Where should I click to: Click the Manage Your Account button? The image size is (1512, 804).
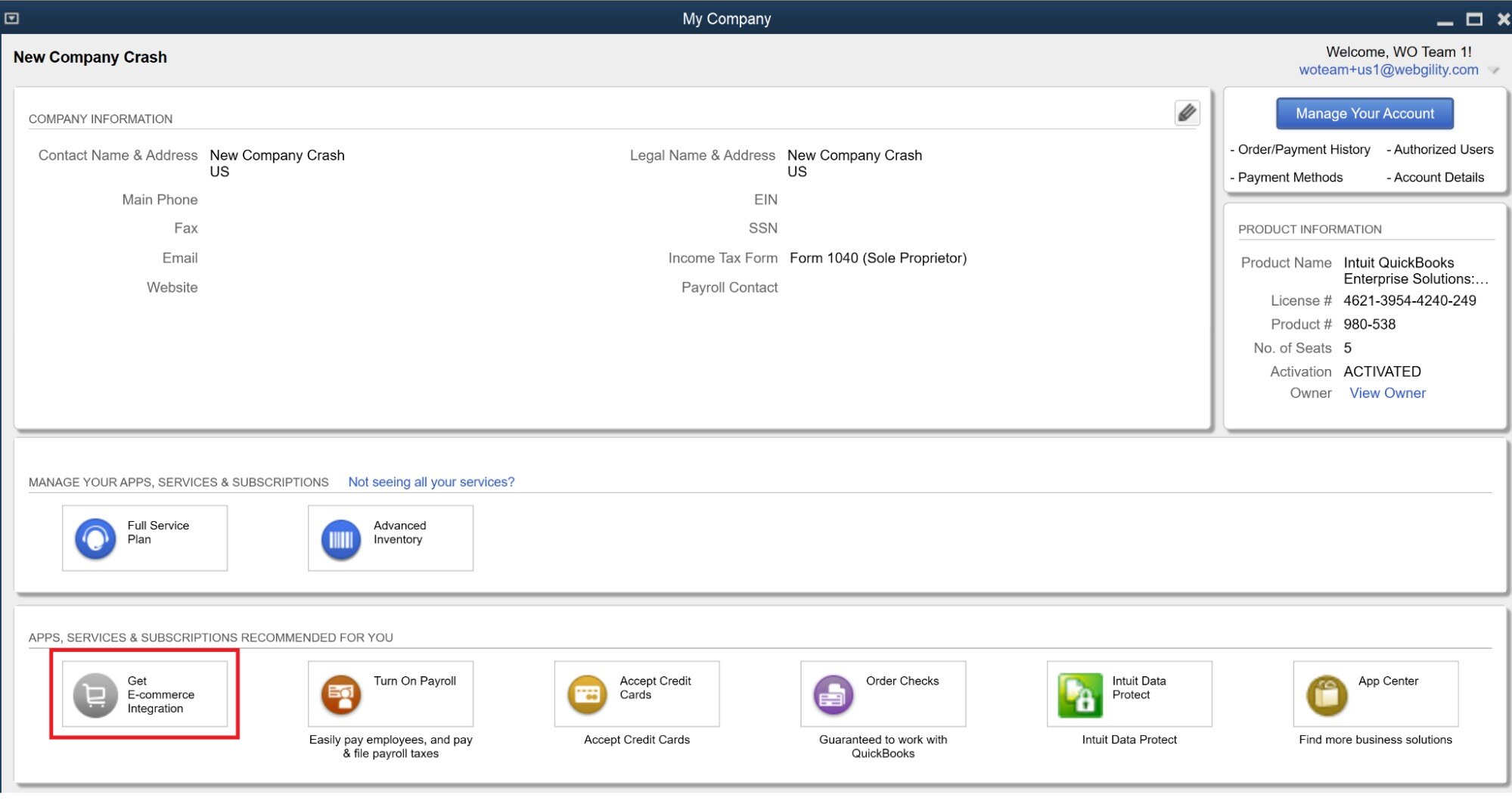point(1365,113)
